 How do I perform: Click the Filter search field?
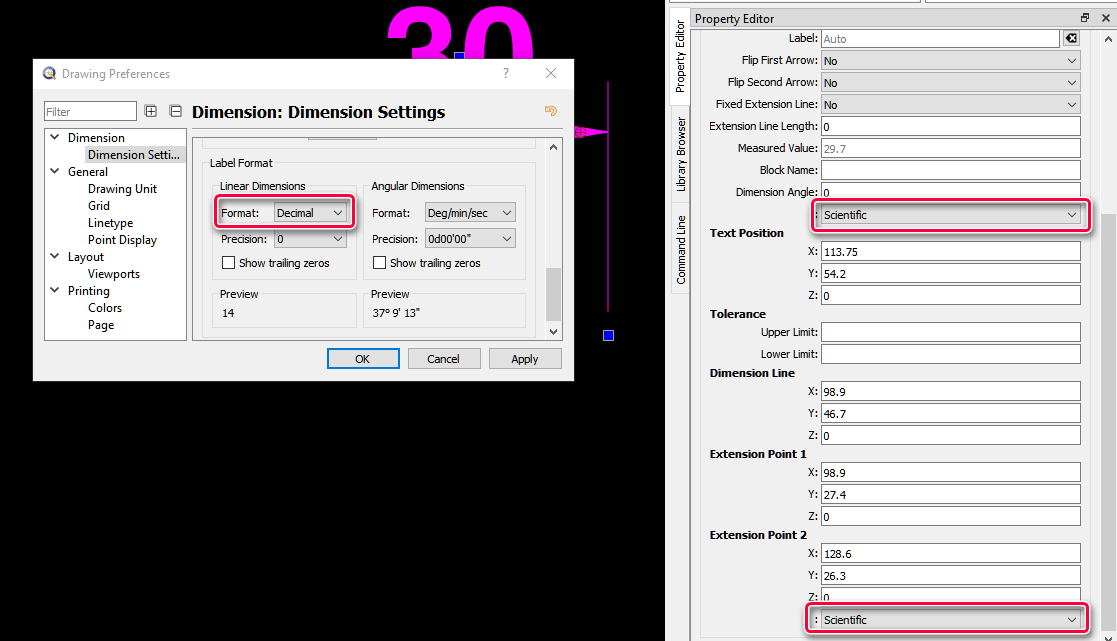pos(90,111)
